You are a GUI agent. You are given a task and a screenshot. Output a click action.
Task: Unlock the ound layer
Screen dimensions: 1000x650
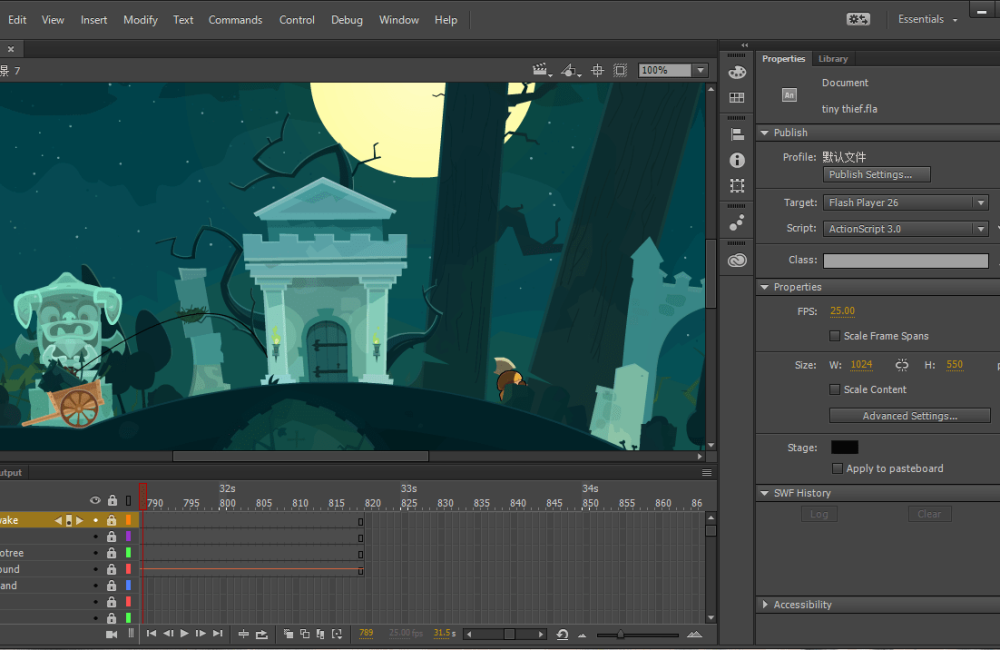[x=112, y=569]
